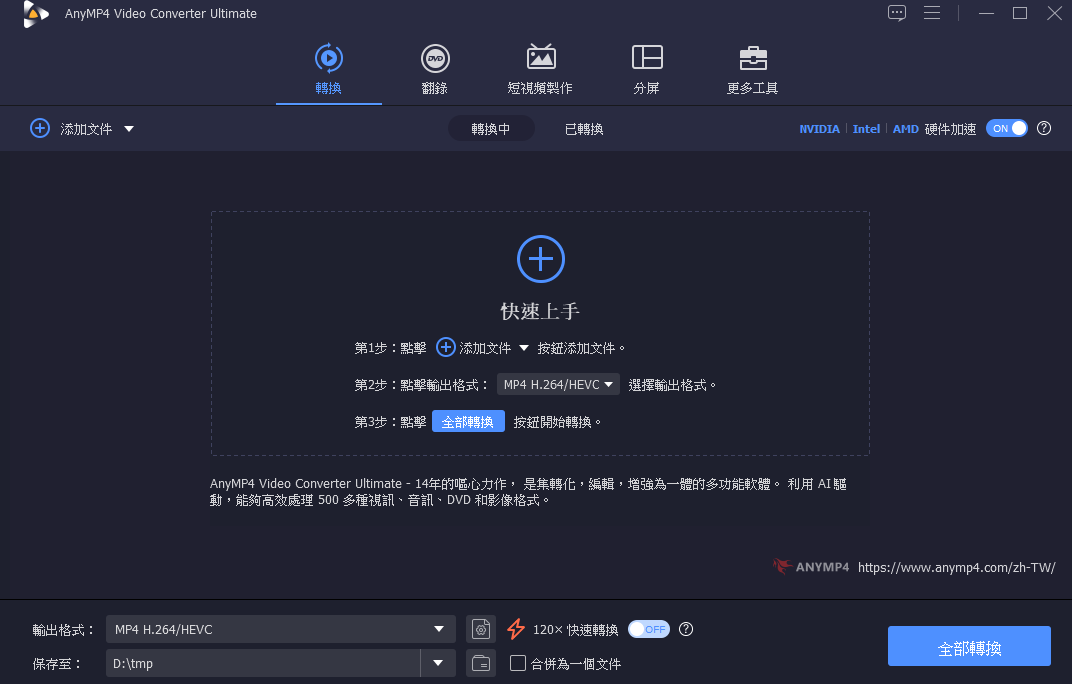Image resolution: width=1072 pixels, height=684 pixels.
Task: Enable the 120× 快速轉換 toggle
Action: [649, 629]
